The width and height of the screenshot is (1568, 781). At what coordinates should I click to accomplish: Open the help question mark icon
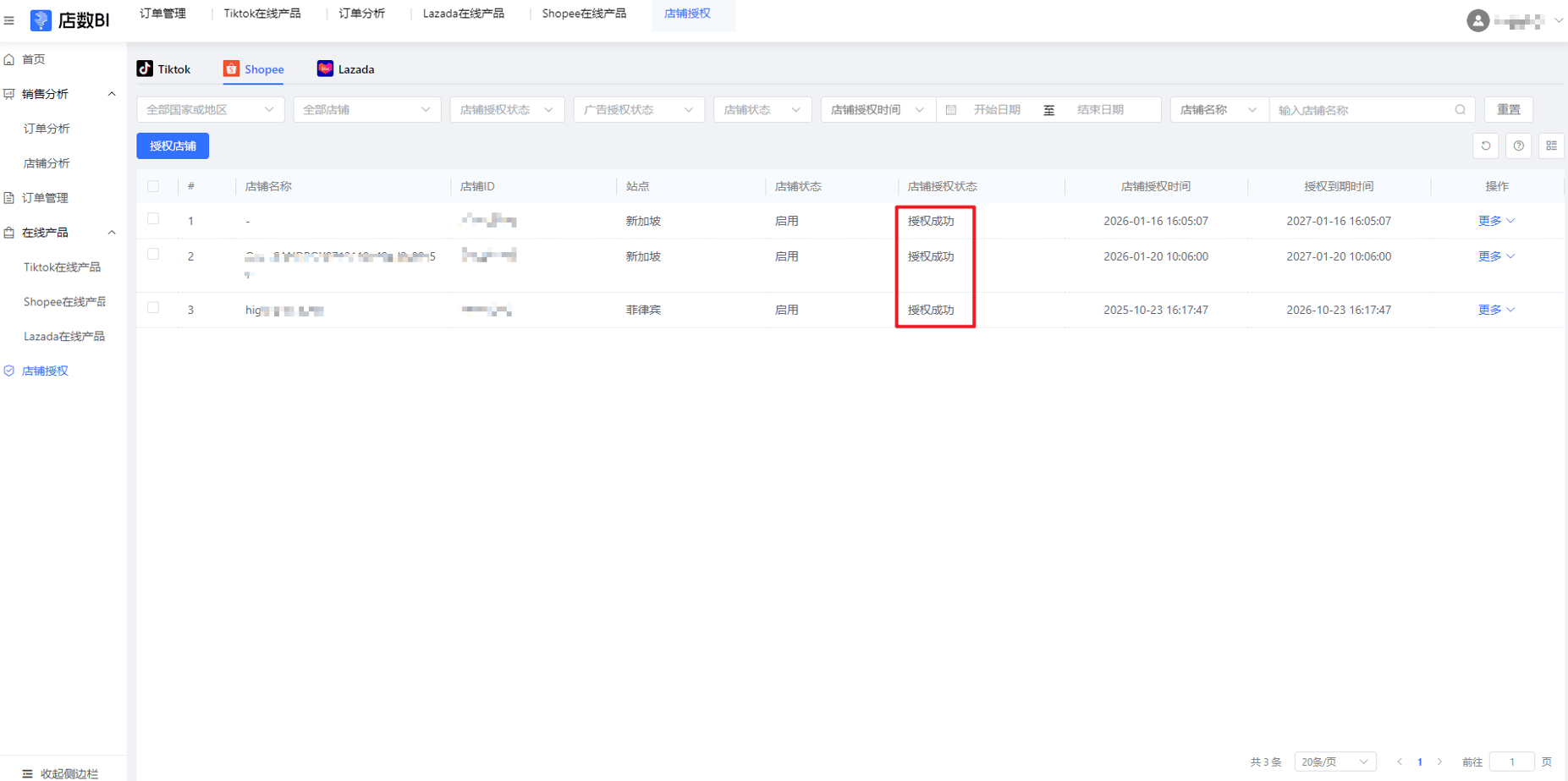pos(1518,146)
